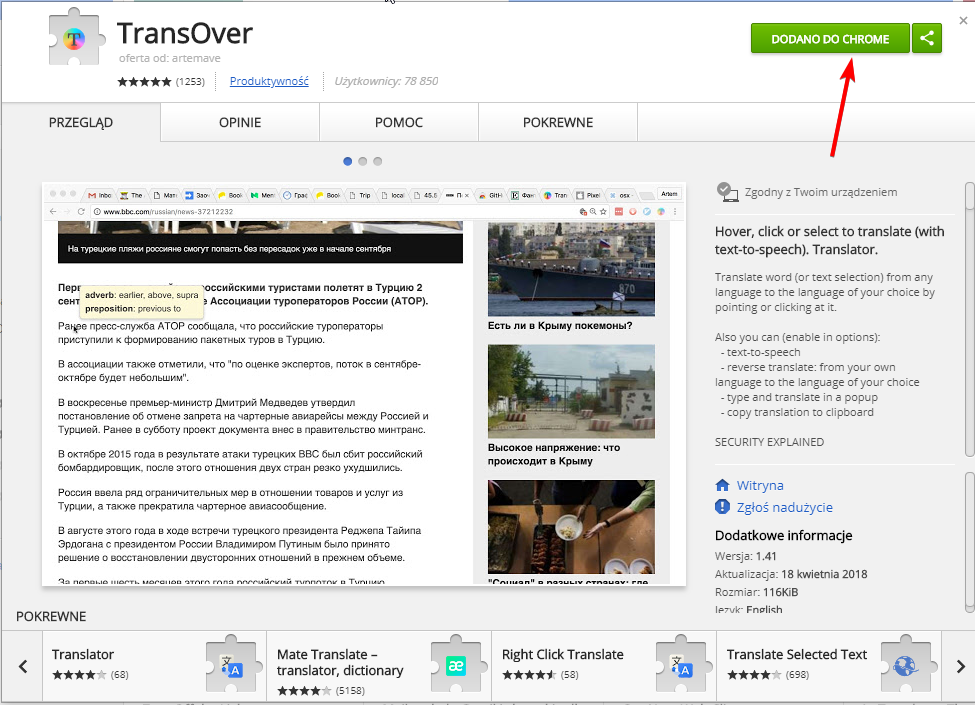The width and height of the screenshot is (975, 705).
Task: Click the TransOver puzzle-piece extension icon
Action: pos(75,37)
